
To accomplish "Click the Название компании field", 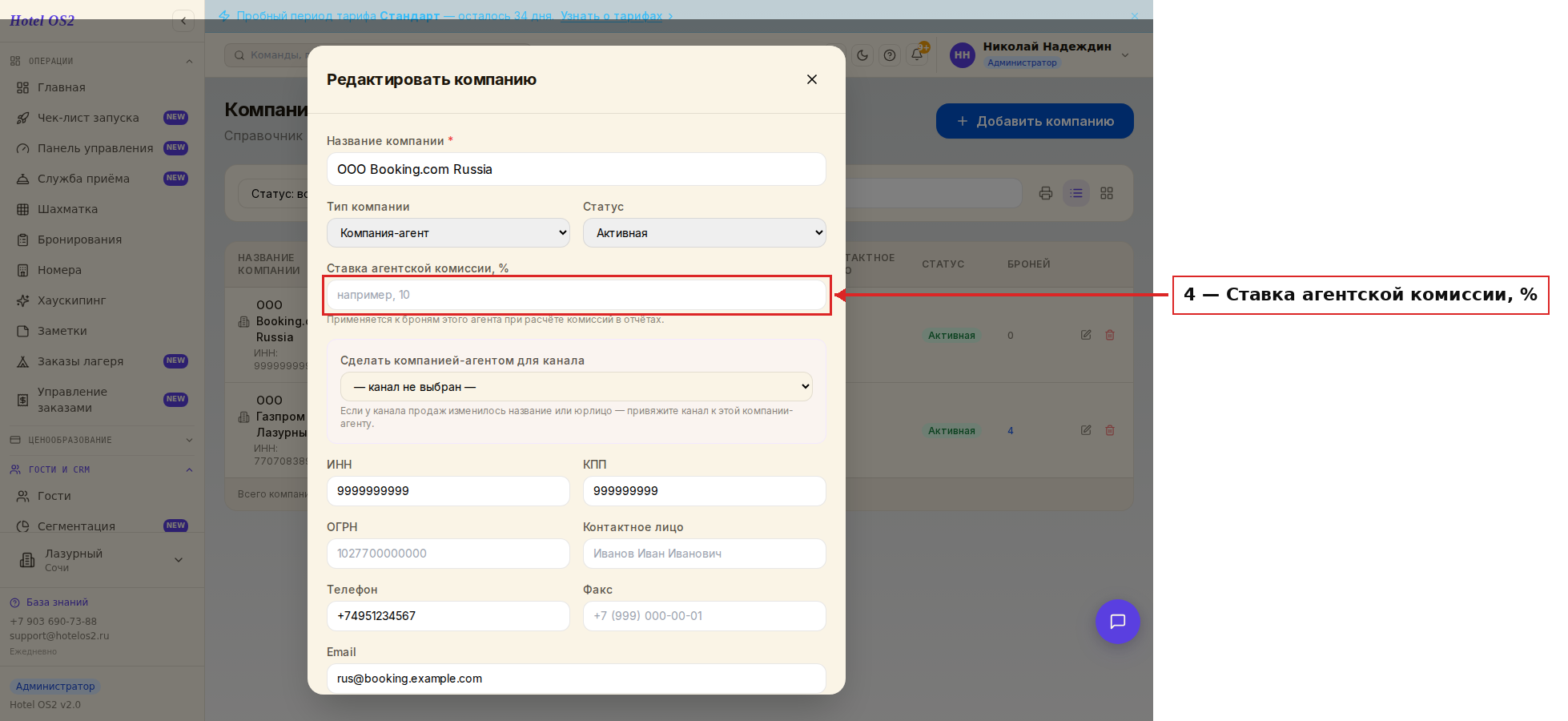I will [x=577, y=169].
